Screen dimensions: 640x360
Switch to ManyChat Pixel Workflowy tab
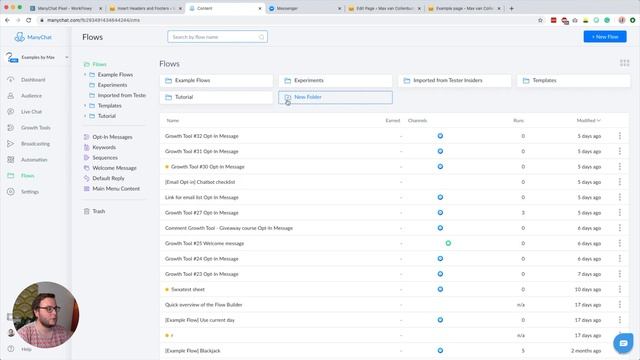click(x=65, y=8)
